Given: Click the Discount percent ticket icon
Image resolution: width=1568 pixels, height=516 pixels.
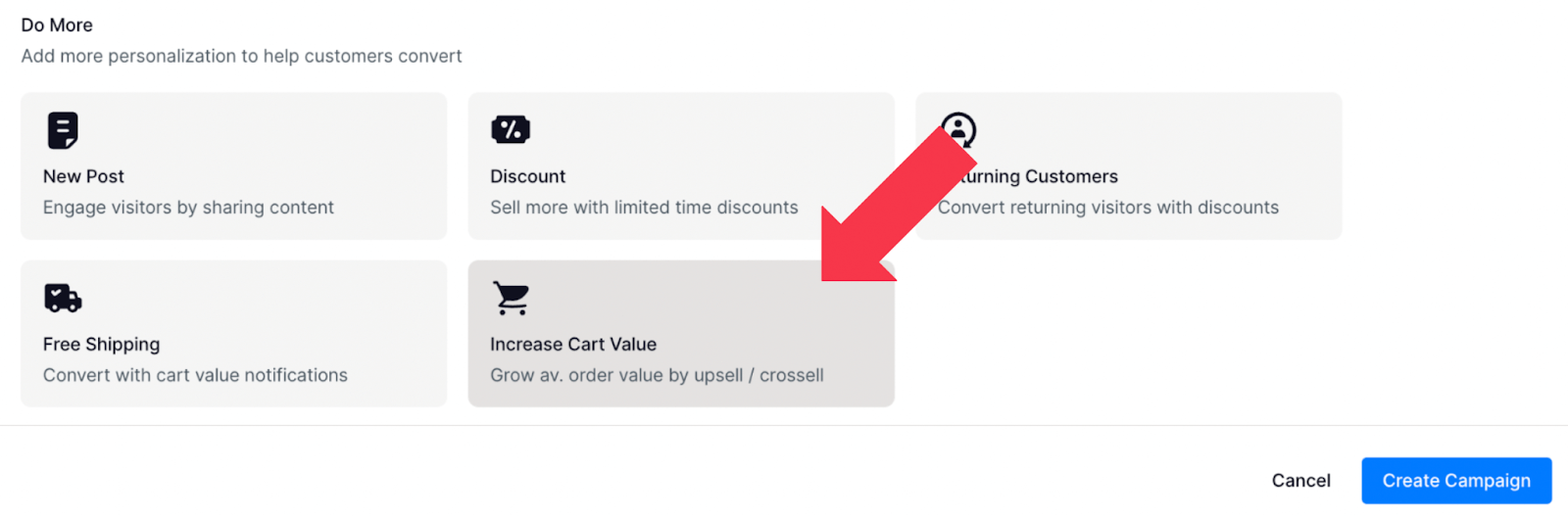Looking at the screenshot, I should 511,129.
